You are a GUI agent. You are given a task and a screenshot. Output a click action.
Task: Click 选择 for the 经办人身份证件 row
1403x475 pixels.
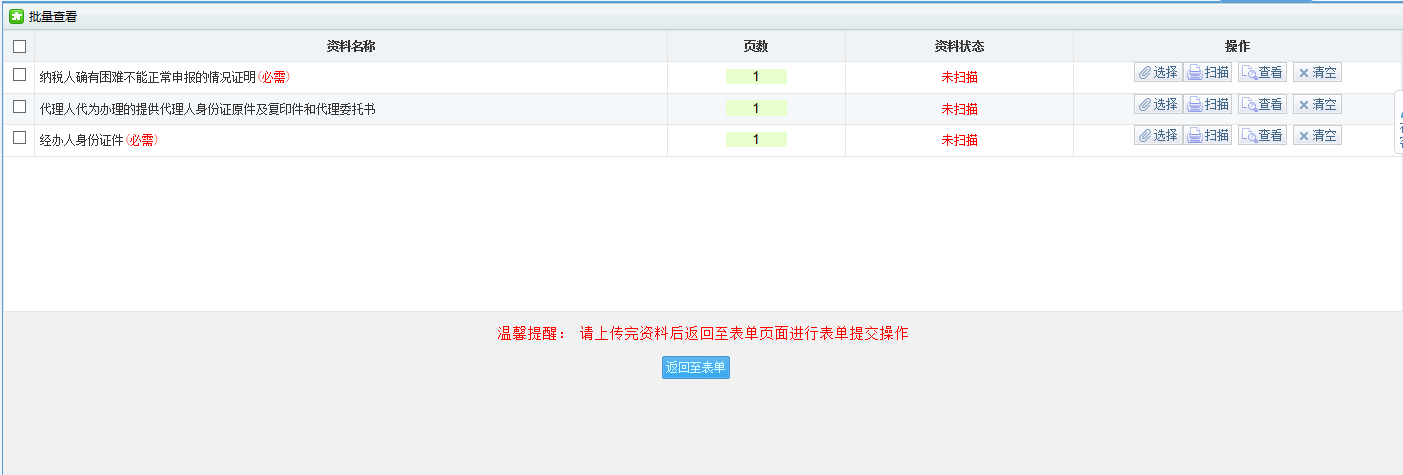click(1158, 135)
